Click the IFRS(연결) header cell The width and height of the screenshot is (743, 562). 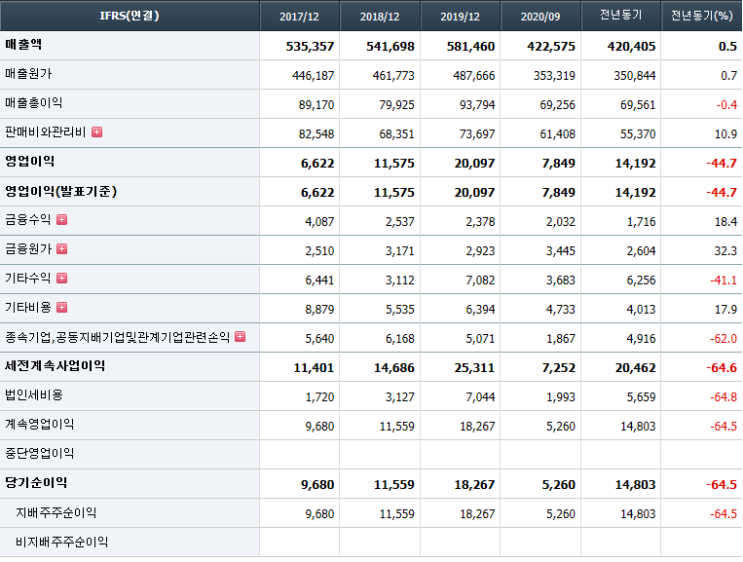point(130,16)
